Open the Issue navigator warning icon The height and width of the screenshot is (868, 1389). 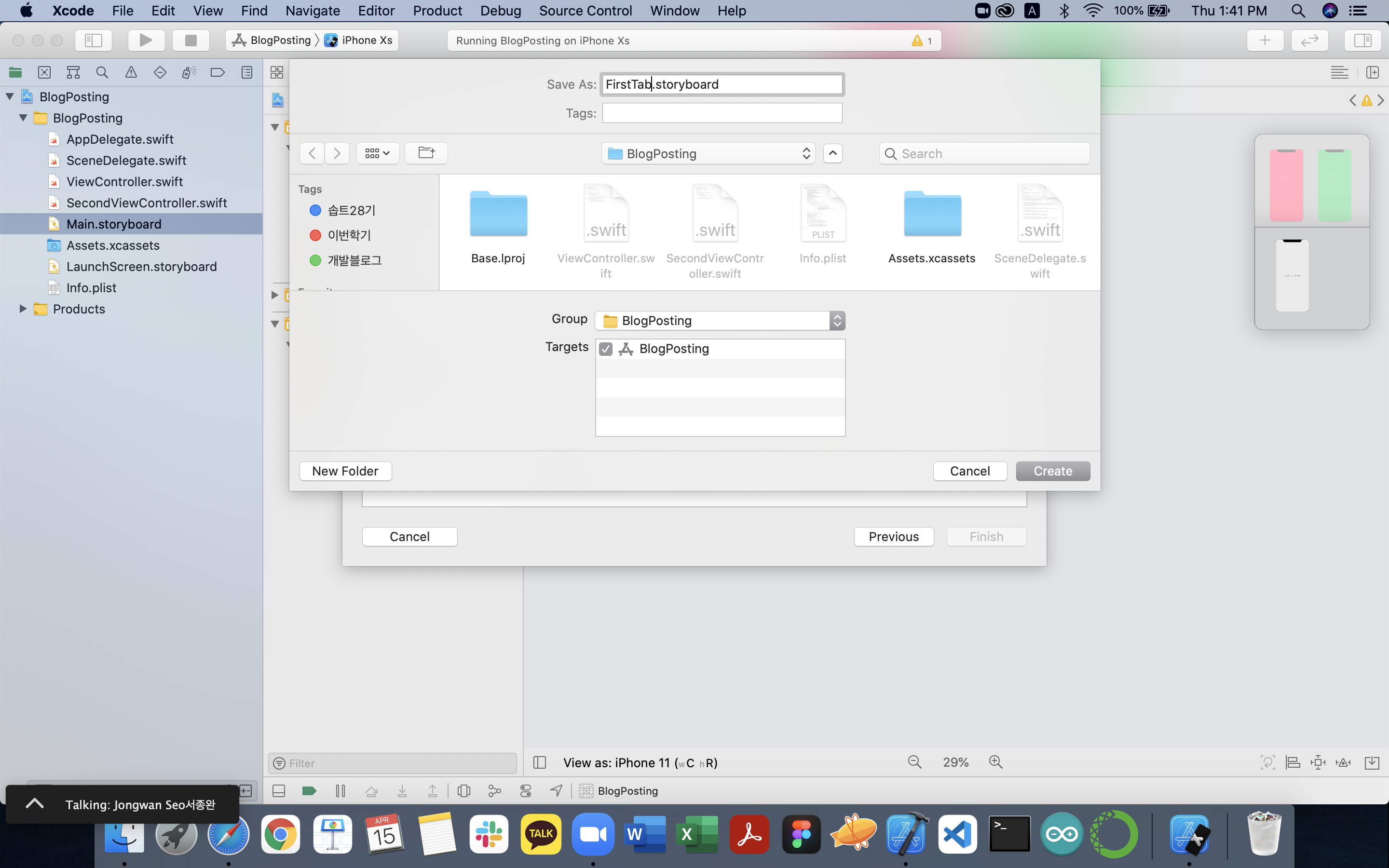(131, 72)
